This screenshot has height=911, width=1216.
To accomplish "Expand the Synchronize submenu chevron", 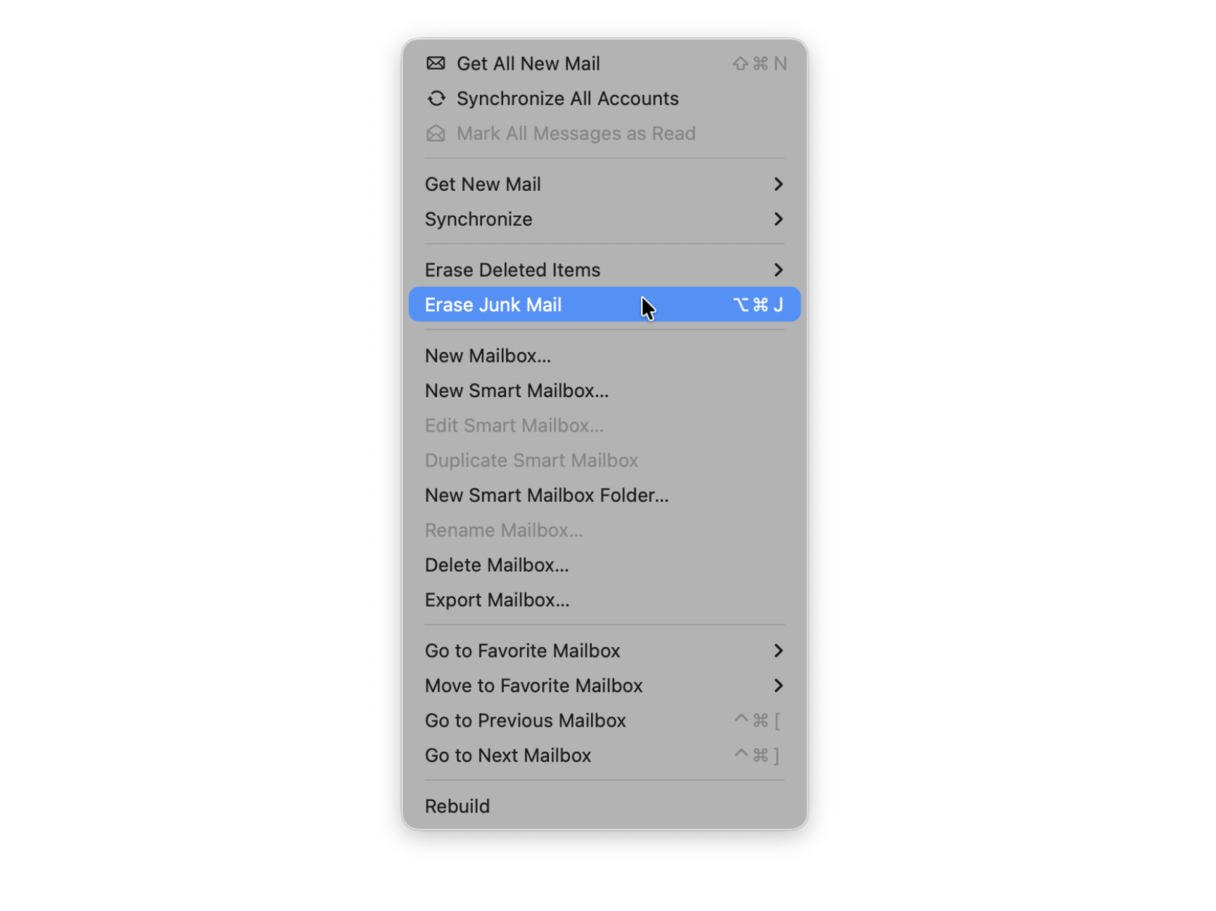I will tap(778, 219).
